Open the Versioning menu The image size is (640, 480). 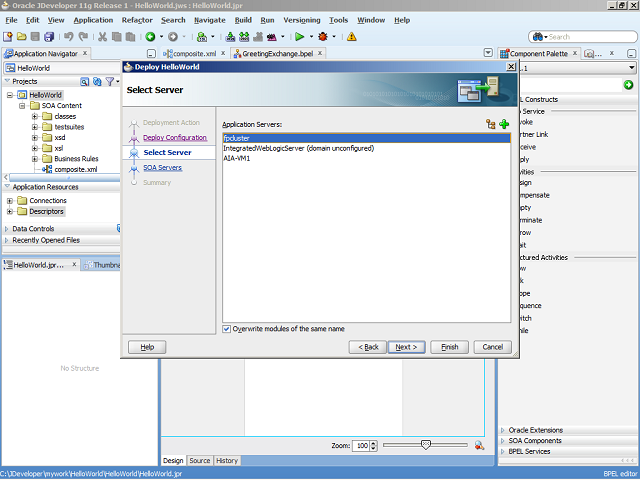tap(302, 20)
